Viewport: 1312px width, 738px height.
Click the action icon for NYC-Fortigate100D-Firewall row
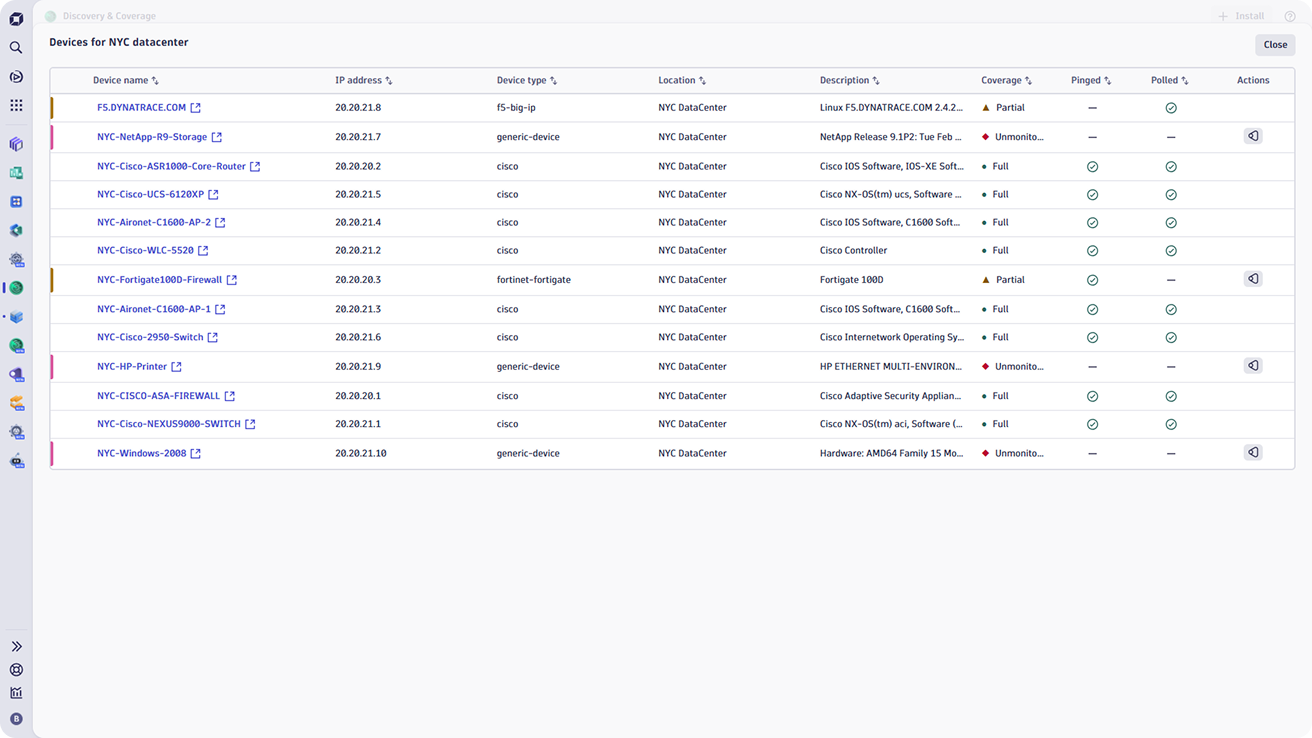coord(1252,279)
